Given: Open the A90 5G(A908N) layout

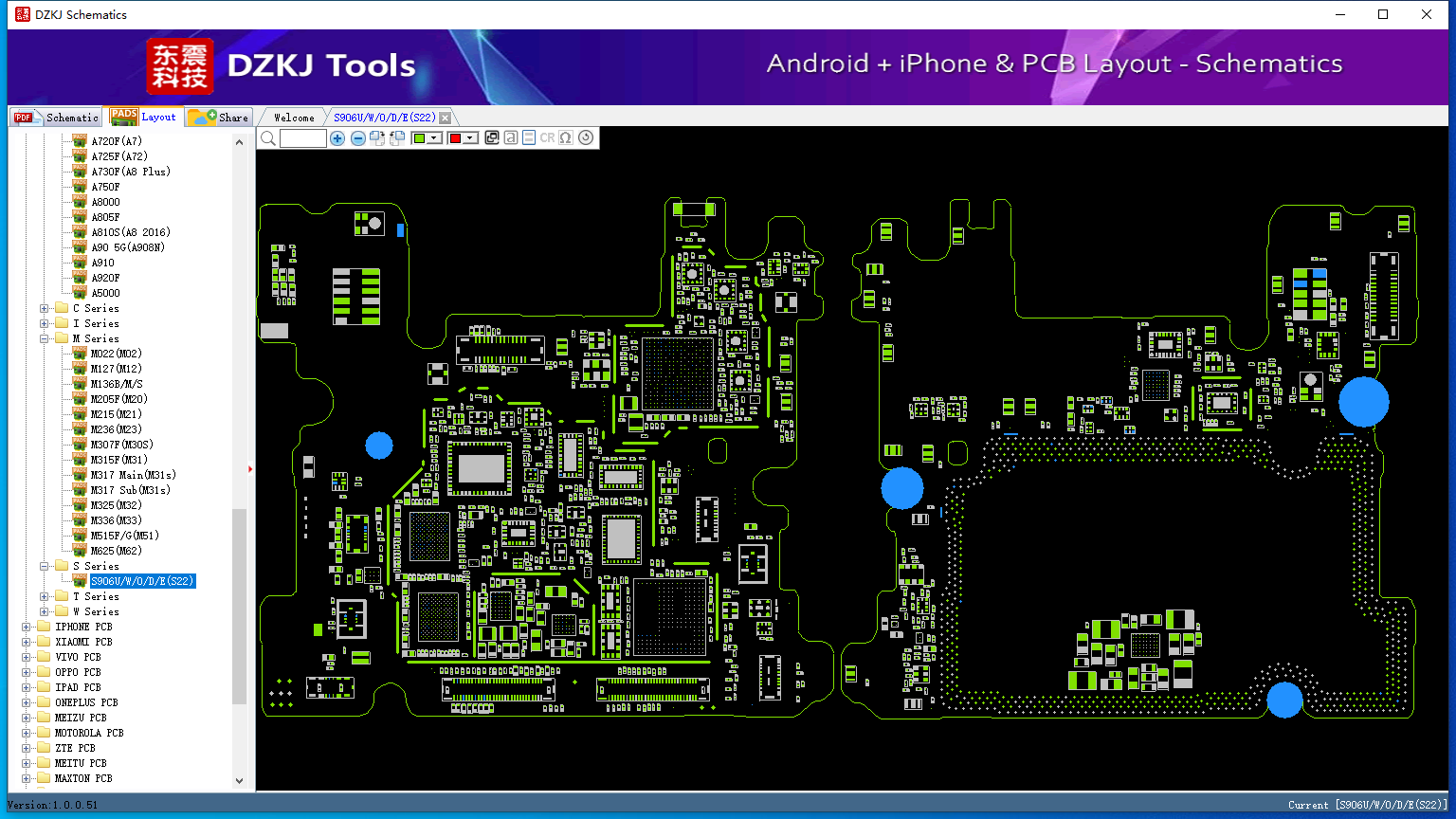Looking at the screenshot, I should click(x=128, y=247).
